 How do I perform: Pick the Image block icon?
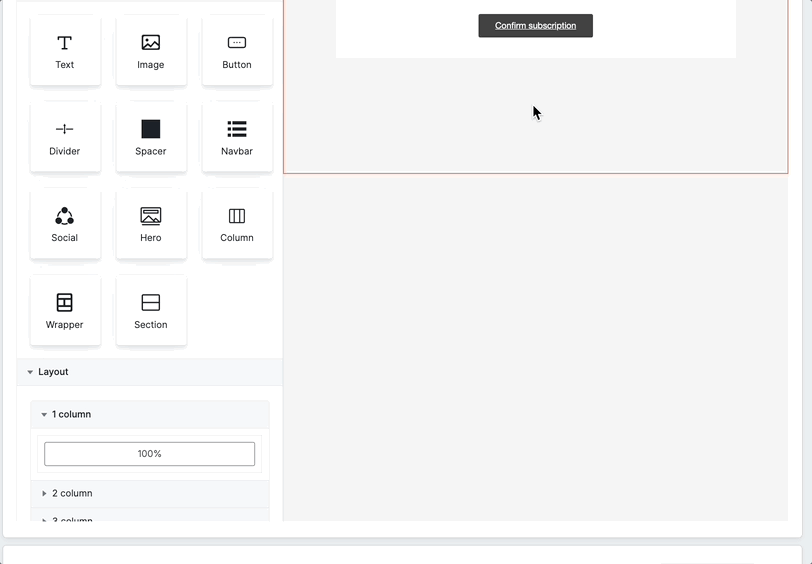pos(151,43)
